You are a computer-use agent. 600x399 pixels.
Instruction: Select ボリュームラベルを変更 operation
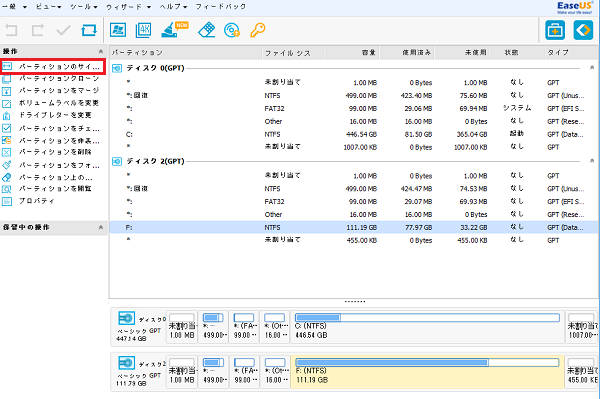pyautogui.click(x=52, y=103)
